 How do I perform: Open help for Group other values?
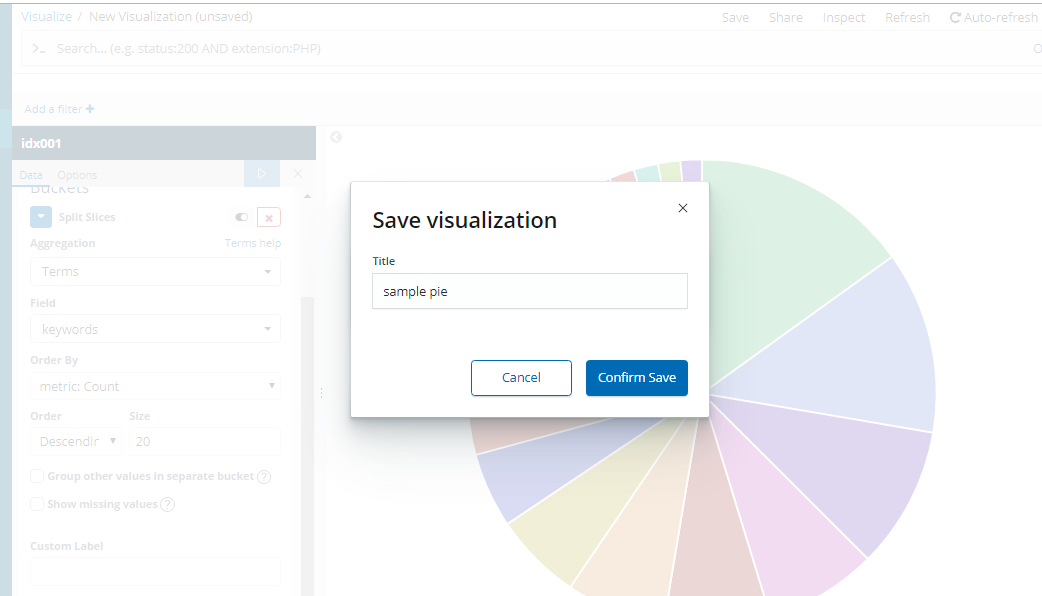pos(264,476)
